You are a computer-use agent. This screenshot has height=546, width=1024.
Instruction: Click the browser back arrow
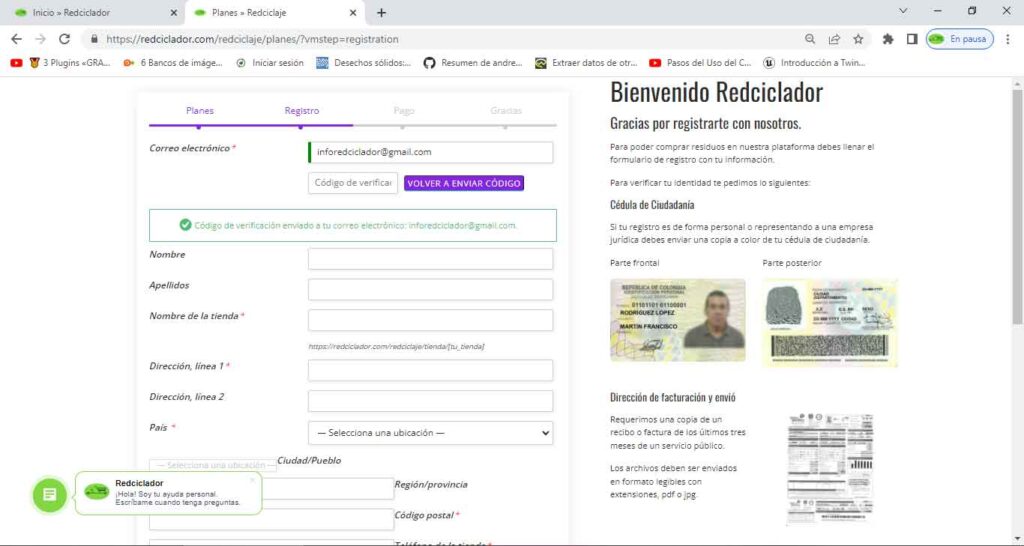click(16, 39)
